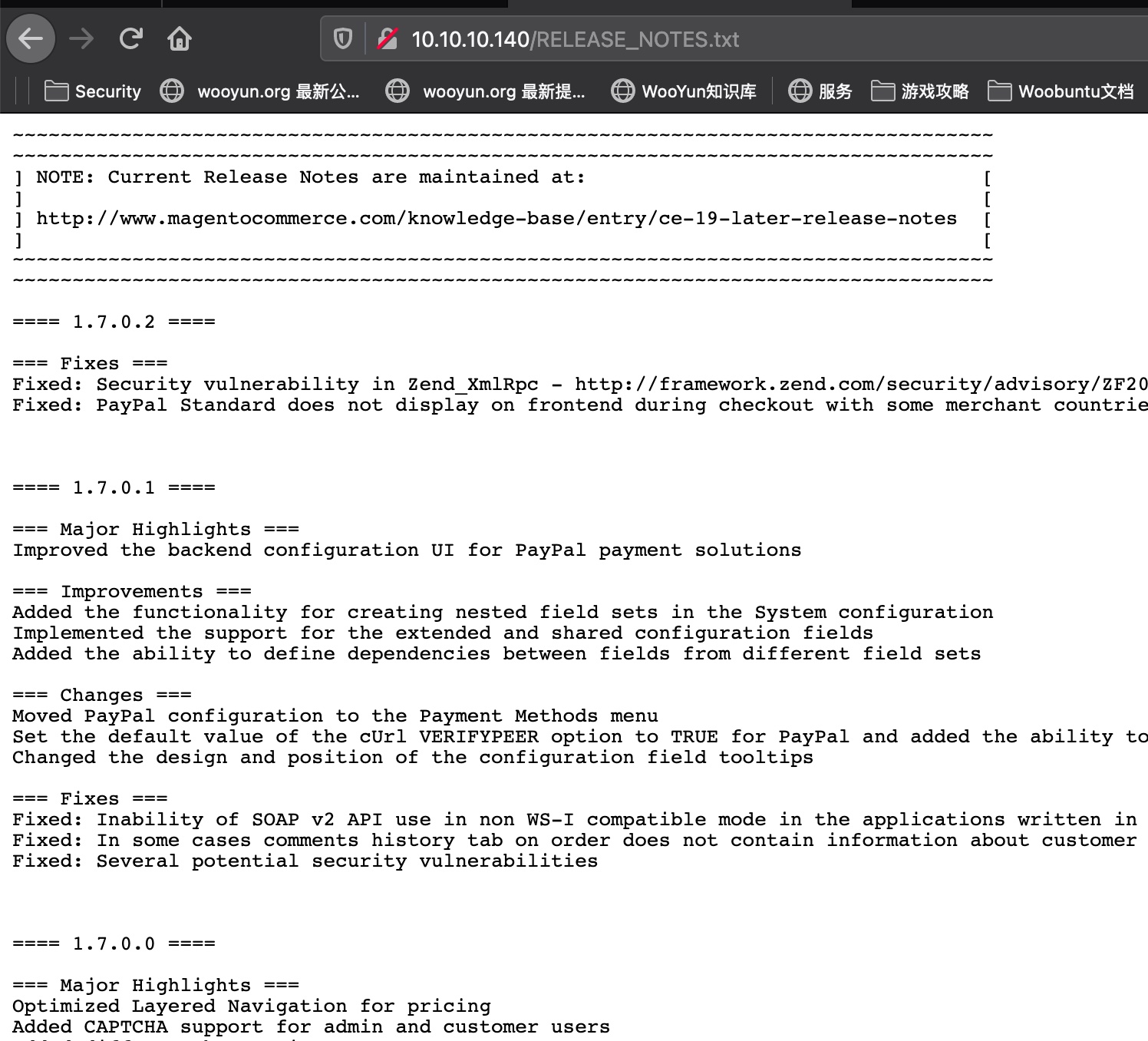1148x1041 pixels.
Task: Click globe icon of wooyun.org 最新公... bookmark
Action: 172,91
